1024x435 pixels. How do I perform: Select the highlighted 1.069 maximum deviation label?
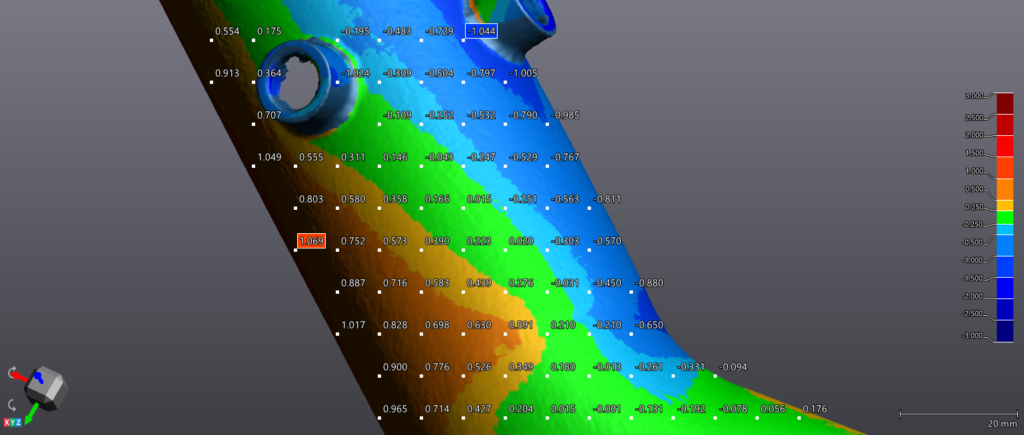(311, 241)
